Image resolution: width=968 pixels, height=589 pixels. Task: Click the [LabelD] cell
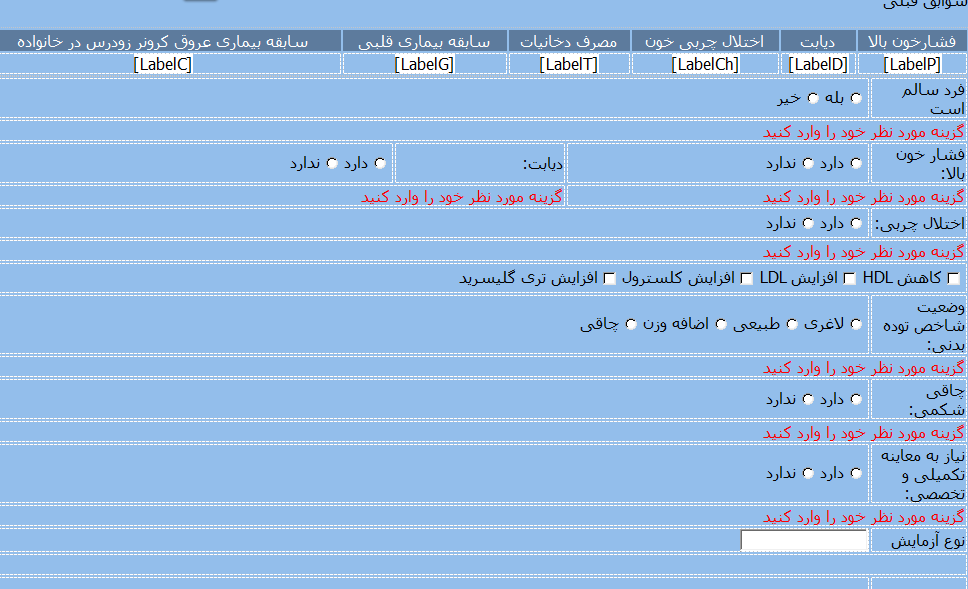click(818, 64)
